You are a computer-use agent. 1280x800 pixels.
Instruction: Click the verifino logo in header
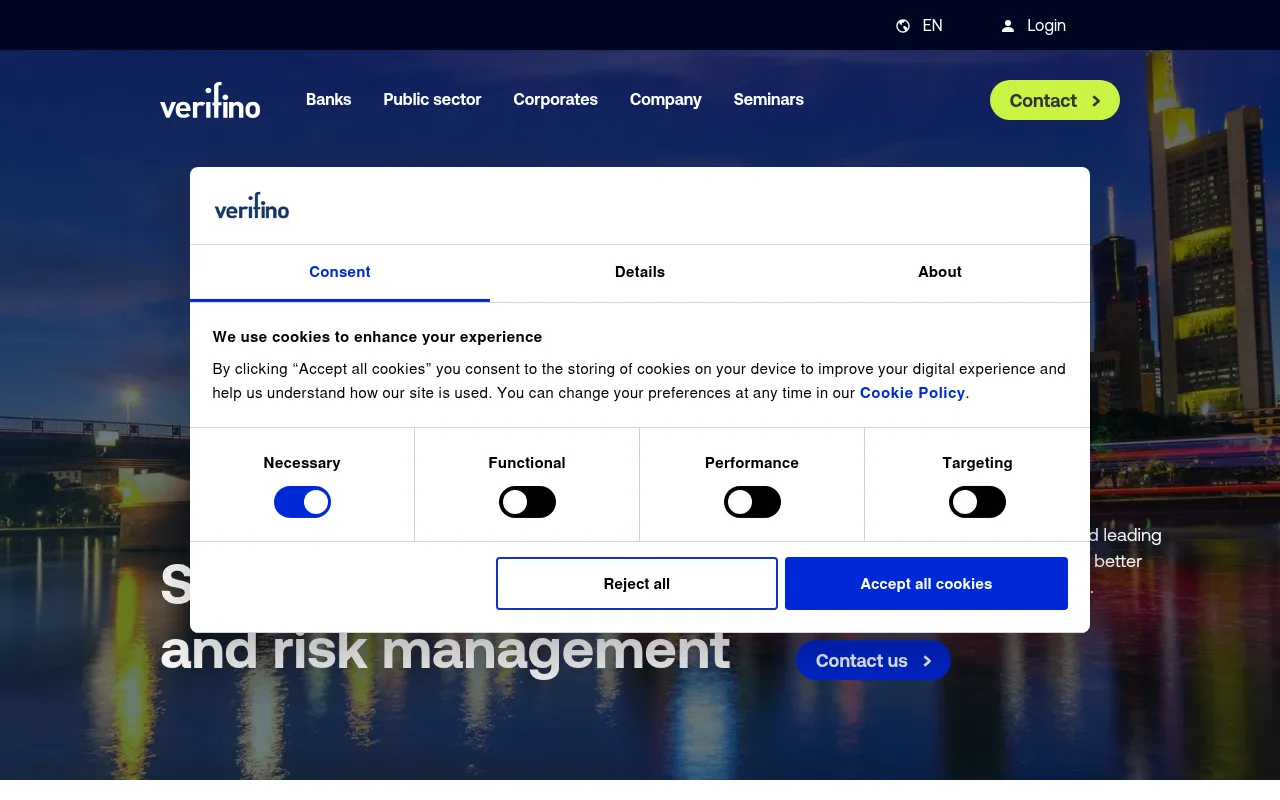[x=210, y=100]
